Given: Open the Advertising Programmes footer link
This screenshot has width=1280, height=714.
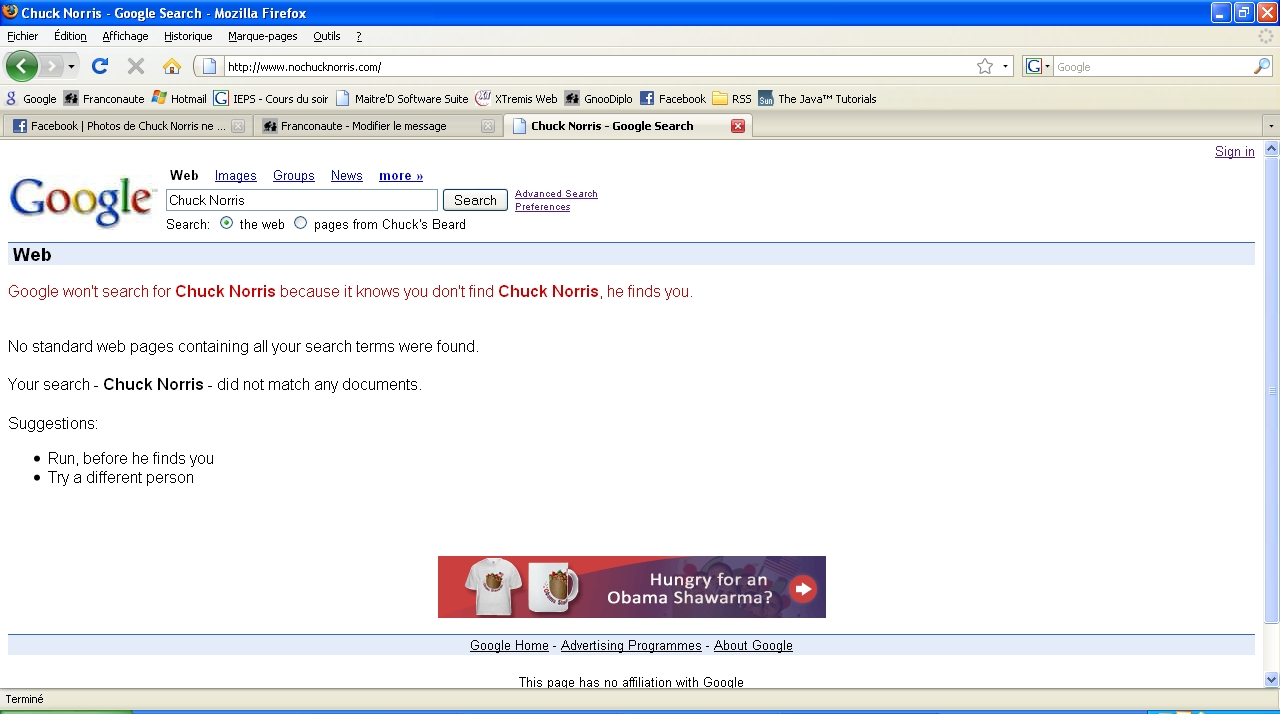Looking at the screenshot, I should [631, 646].
